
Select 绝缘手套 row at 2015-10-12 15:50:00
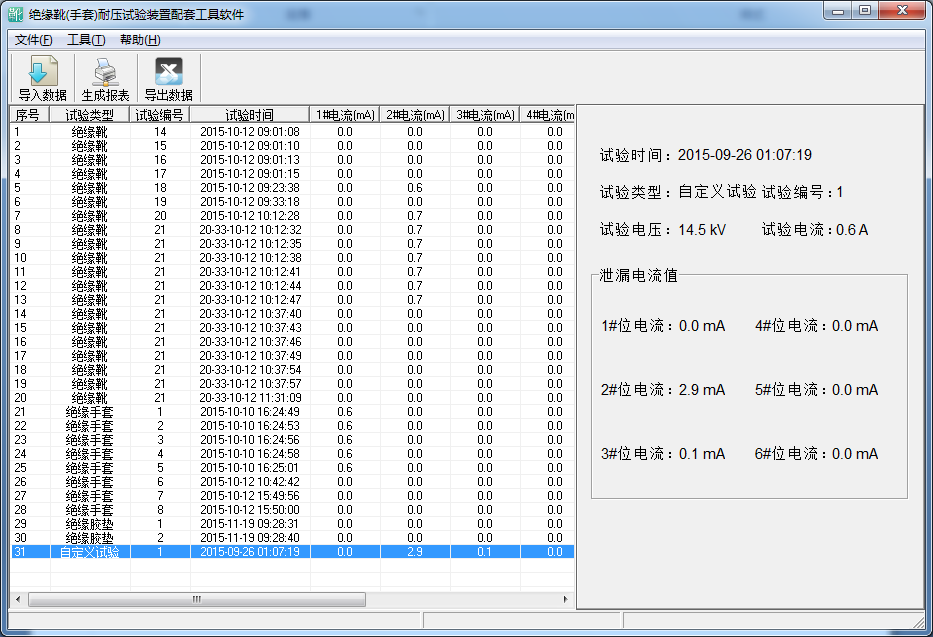(x=292, y=510)
